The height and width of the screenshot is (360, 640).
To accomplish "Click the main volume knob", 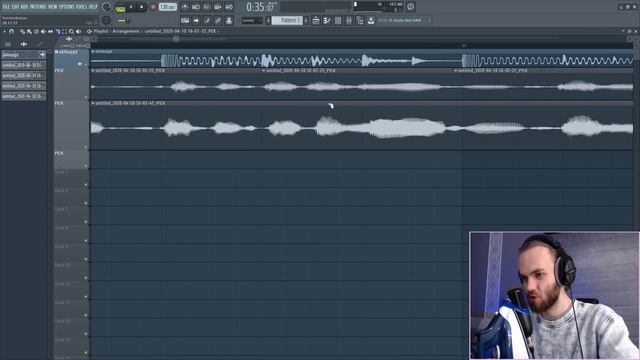I will point(106,7).
